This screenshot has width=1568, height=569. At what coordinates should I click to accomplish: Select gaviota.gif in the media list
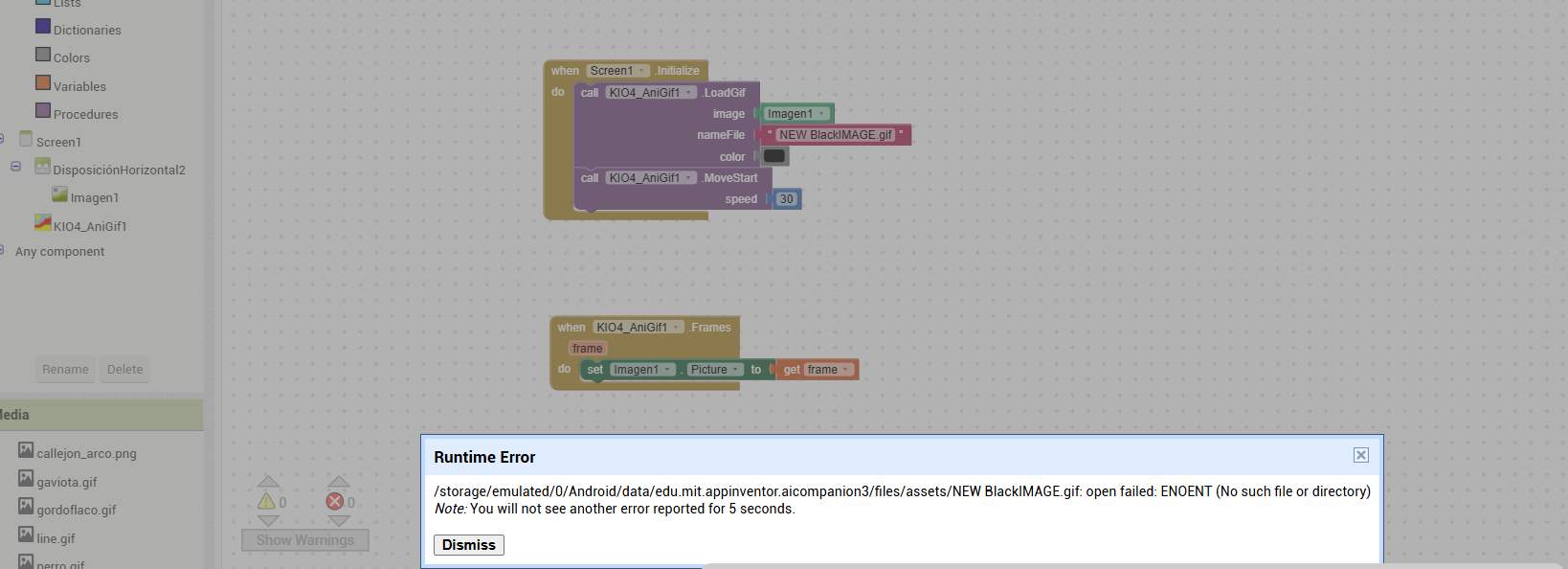pyautogui.click(x=67, y=482)
